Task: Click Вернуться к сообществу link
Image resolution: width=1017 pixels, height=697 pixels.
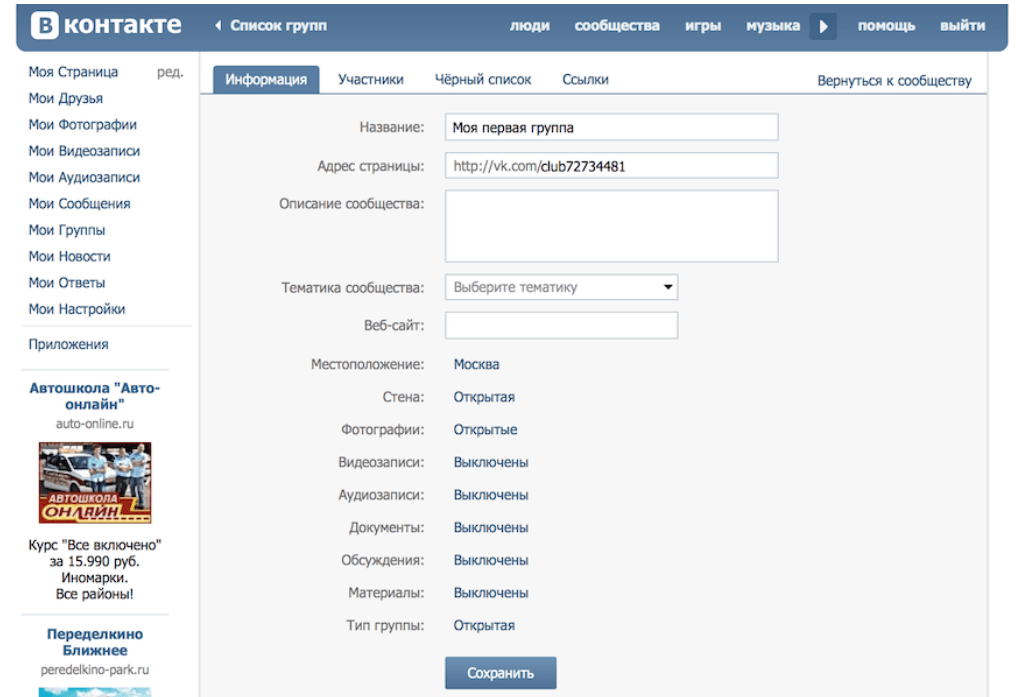Action: point(894,81)
